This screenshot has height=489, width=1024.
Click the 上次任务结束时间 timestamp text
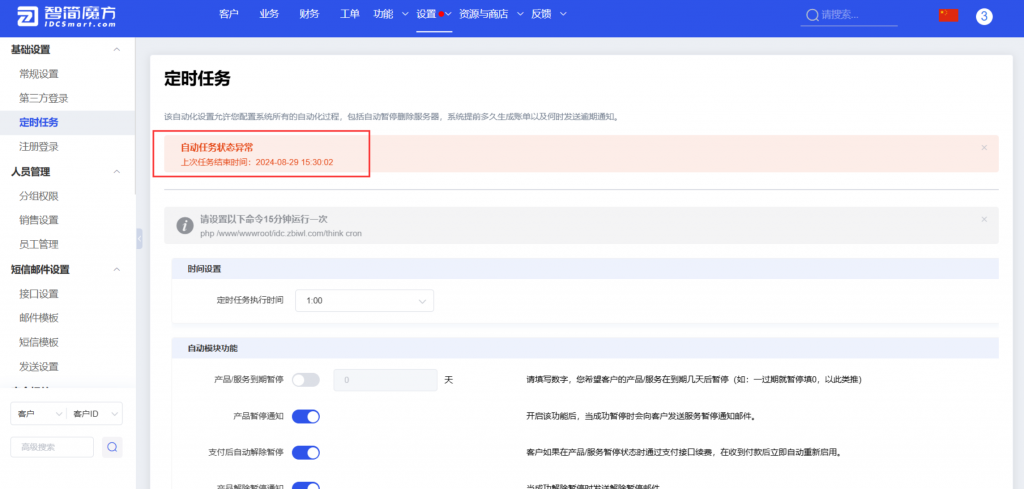pyautogui.click(x=257, y=162)
